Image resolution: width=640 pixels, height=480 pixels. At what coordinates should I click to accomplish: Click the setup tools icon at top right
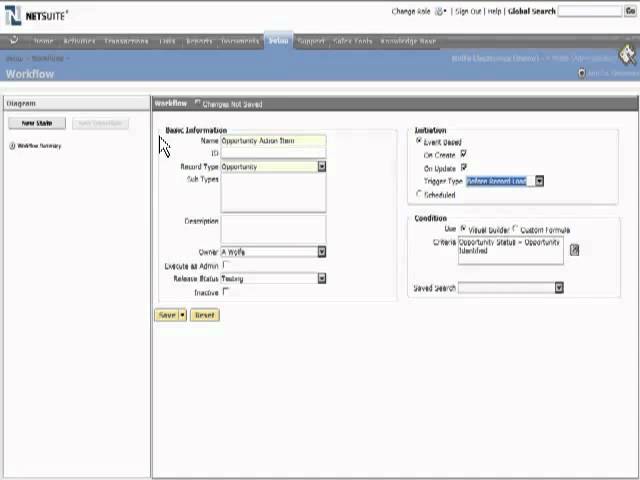click(627, 55)
